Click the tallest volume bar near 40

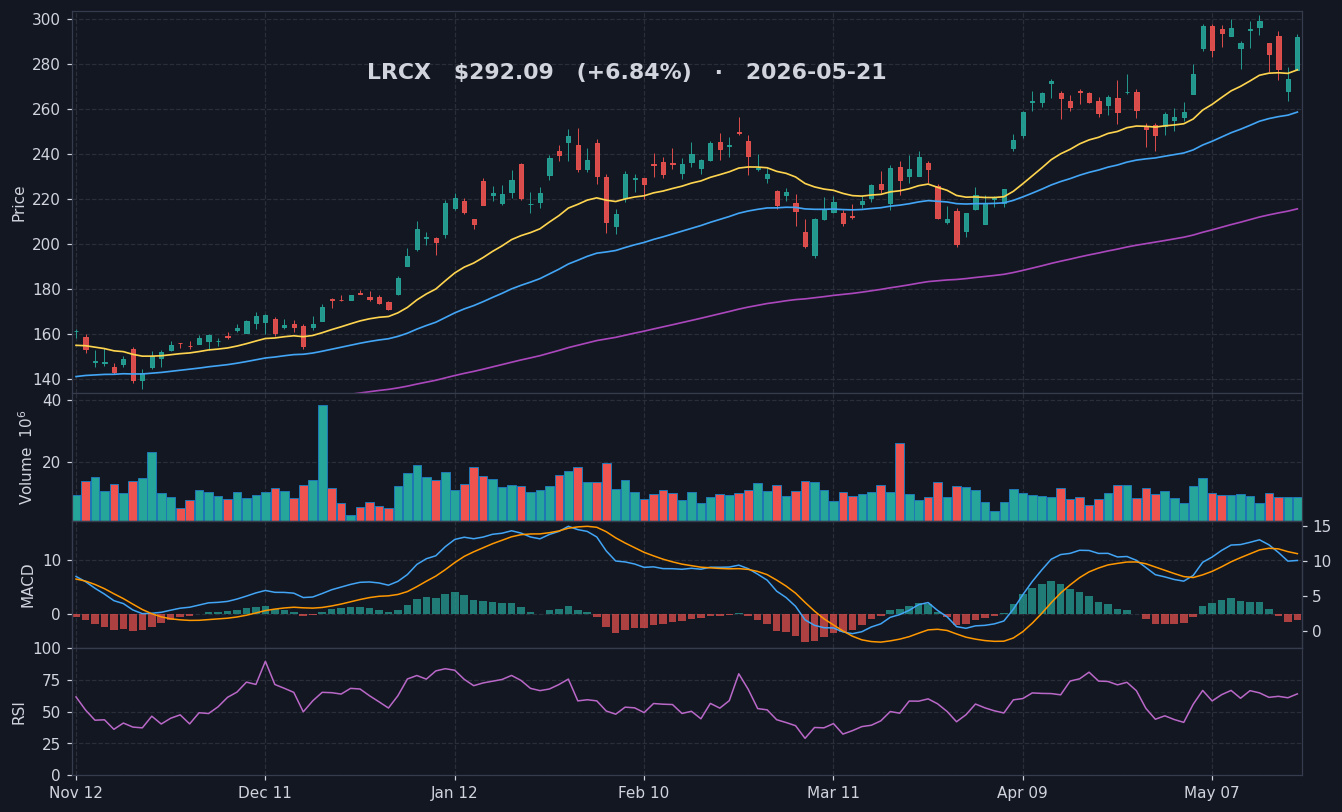point(323,463)
